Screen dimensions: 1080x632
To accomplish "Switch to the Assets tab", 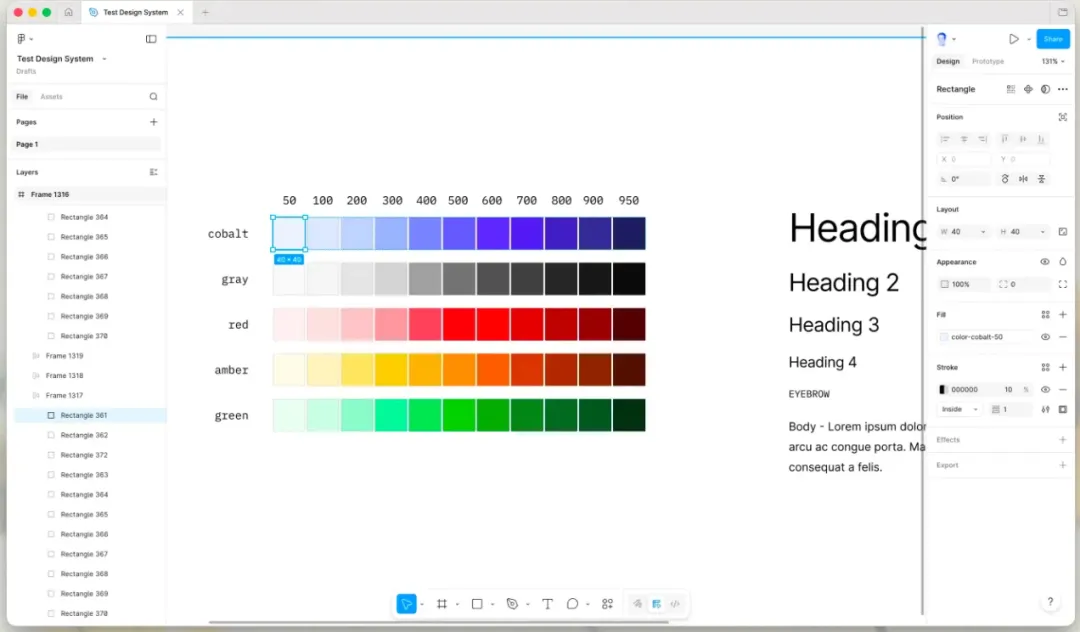I will 51,97.
